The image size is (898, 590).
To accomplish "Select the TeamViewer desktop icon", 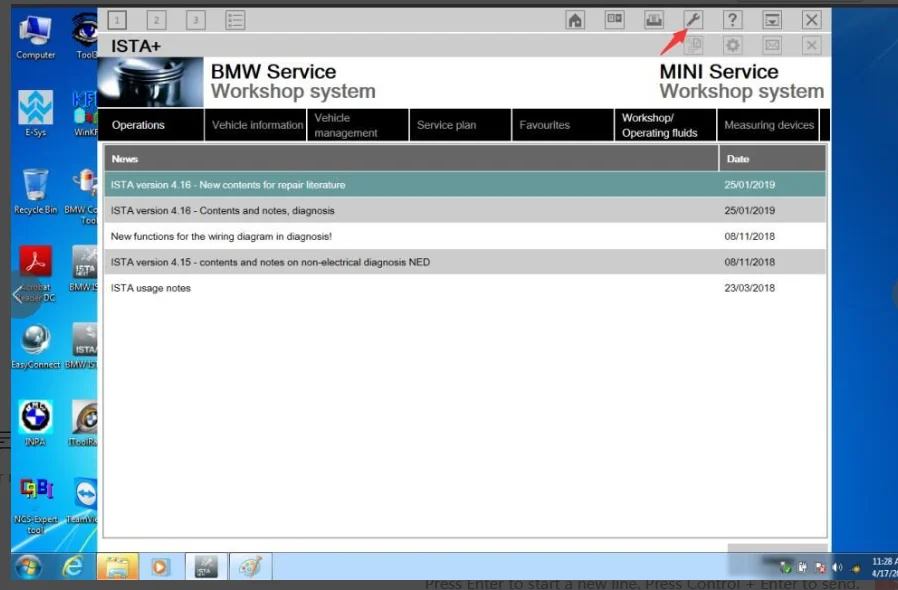I will (84, 501).
